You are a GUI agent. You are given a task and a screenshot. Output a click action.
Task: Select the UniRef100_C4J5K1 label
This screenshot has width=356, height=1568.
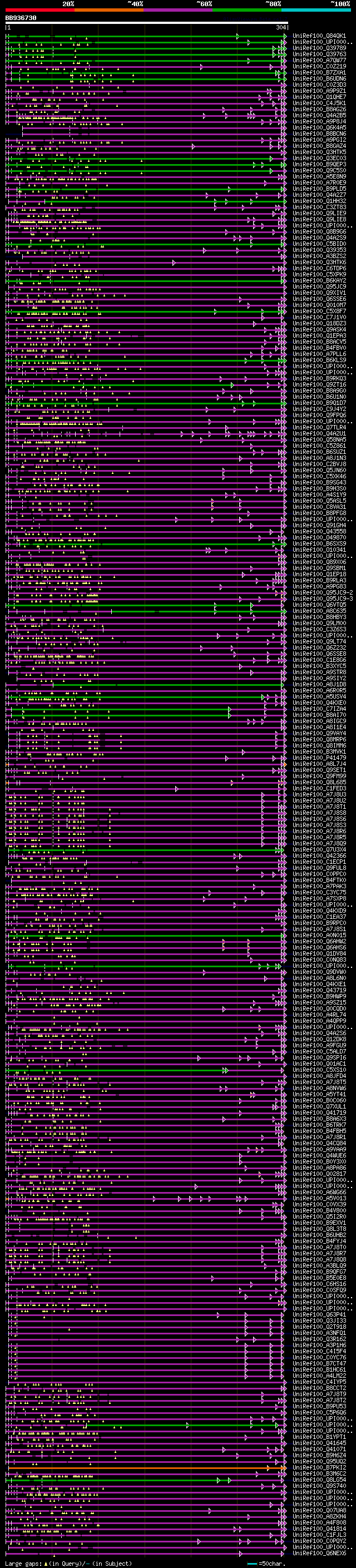pos(319,103)
